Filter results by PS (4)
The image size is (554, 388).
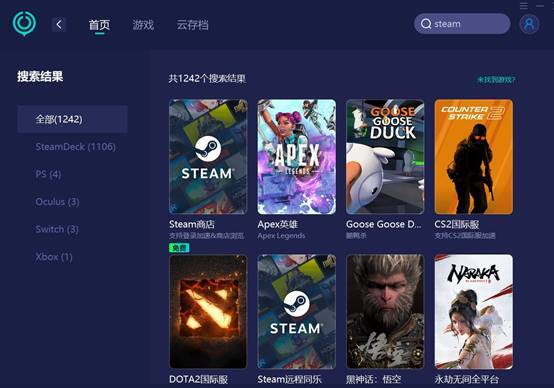click(x=48, y=174)
